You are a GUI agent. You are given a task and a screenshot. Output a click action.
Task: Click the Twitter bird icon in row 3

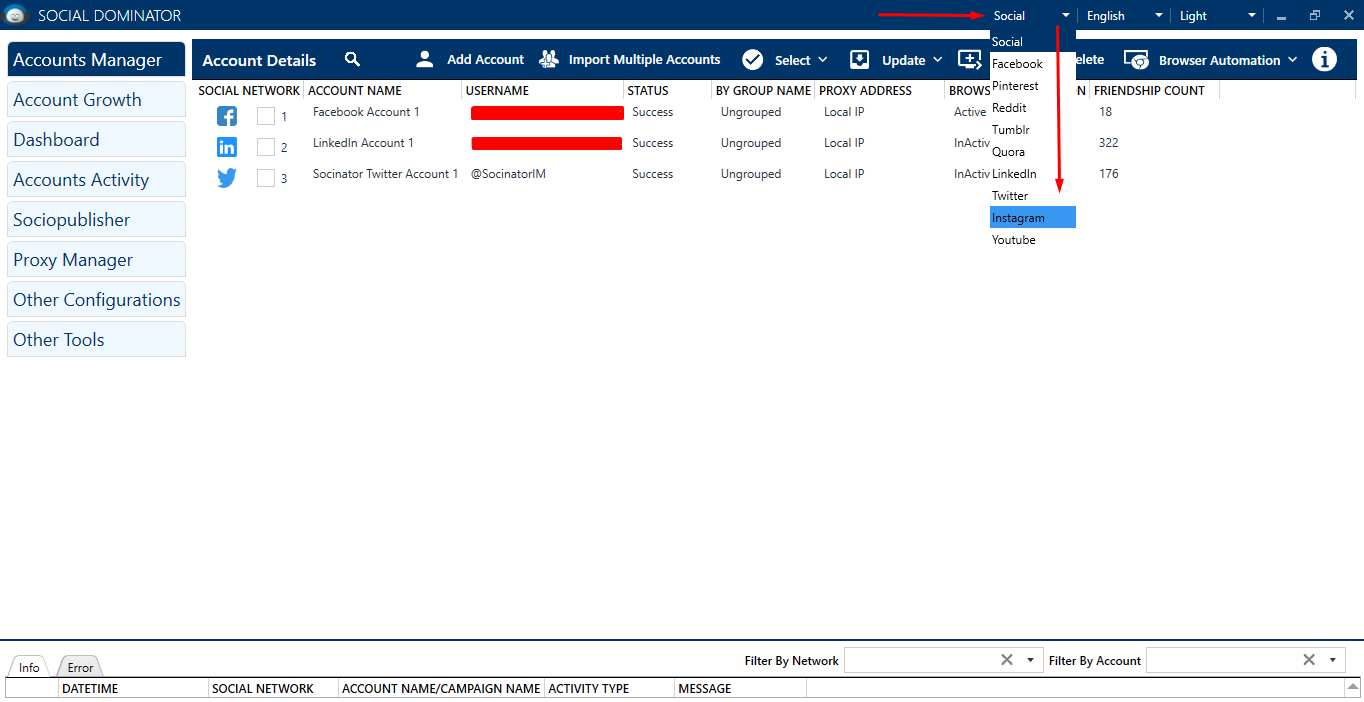(227, 178)
